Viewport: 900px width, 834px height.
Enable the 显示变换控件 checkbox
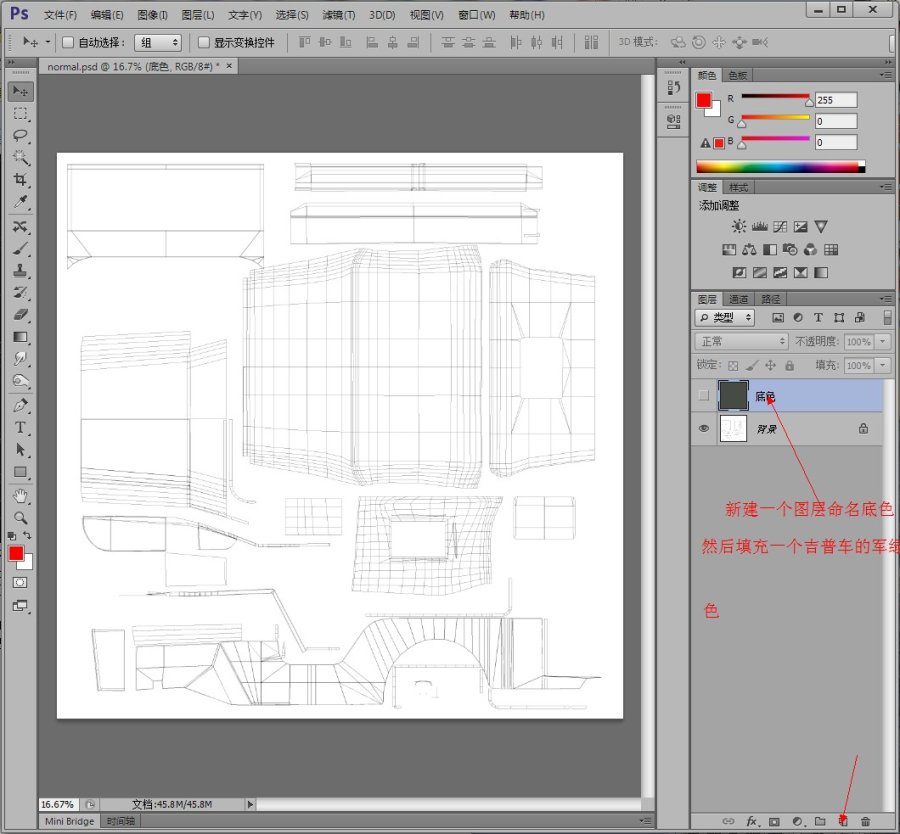coord(204,43)
